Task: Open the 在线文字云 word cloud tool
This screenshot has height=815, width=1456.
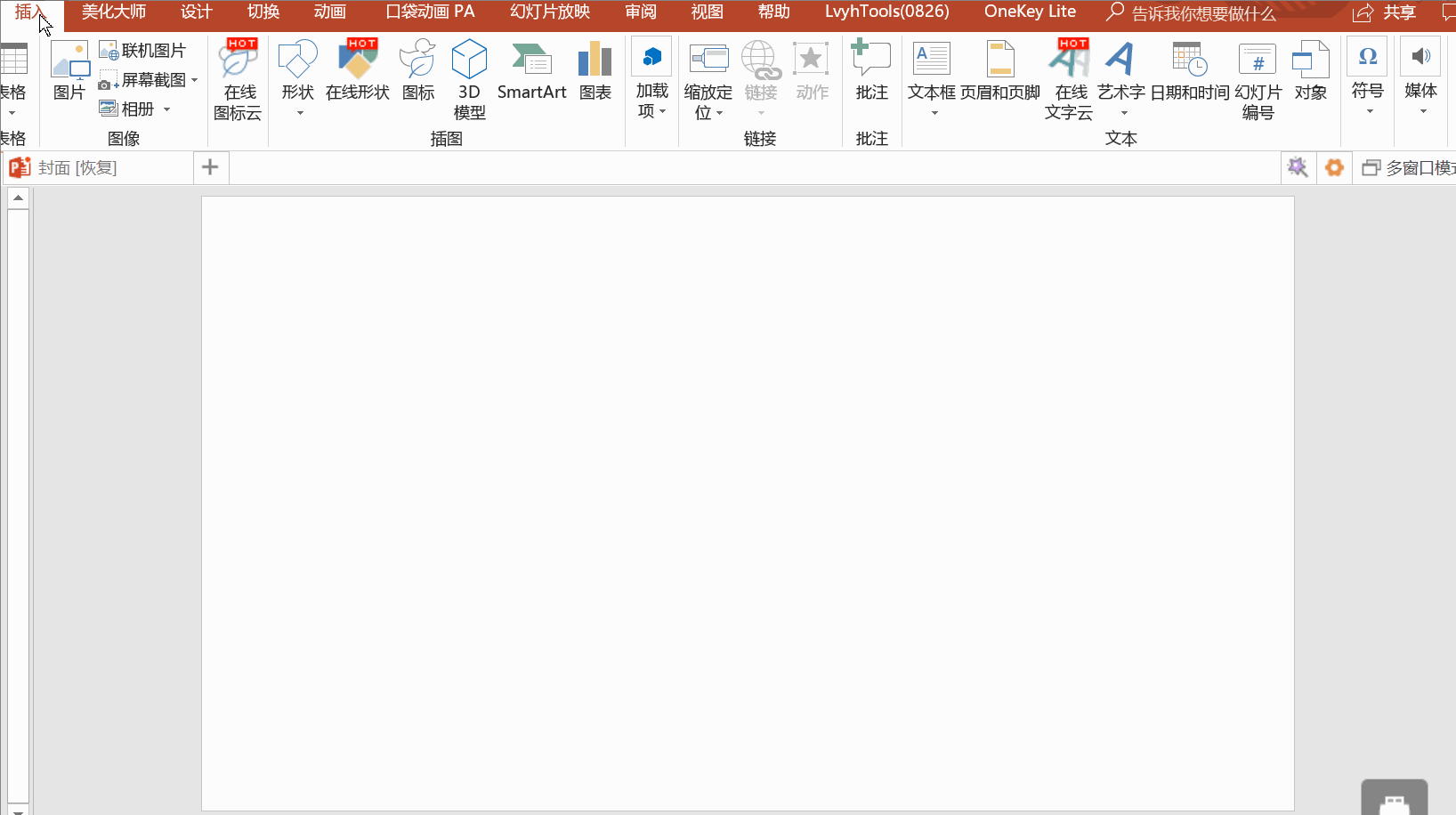Action: 1070,80
